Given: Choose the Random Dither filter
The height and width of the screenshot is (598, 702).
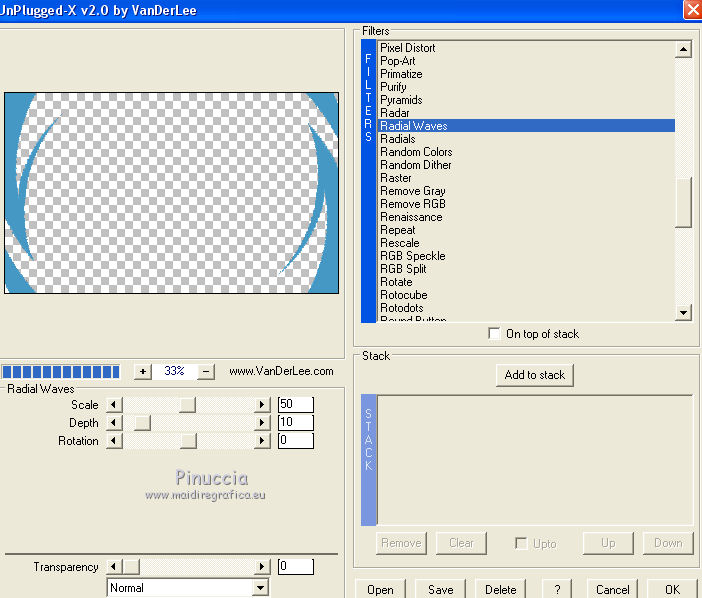Looking at the screenshot, I should (526, 165).
